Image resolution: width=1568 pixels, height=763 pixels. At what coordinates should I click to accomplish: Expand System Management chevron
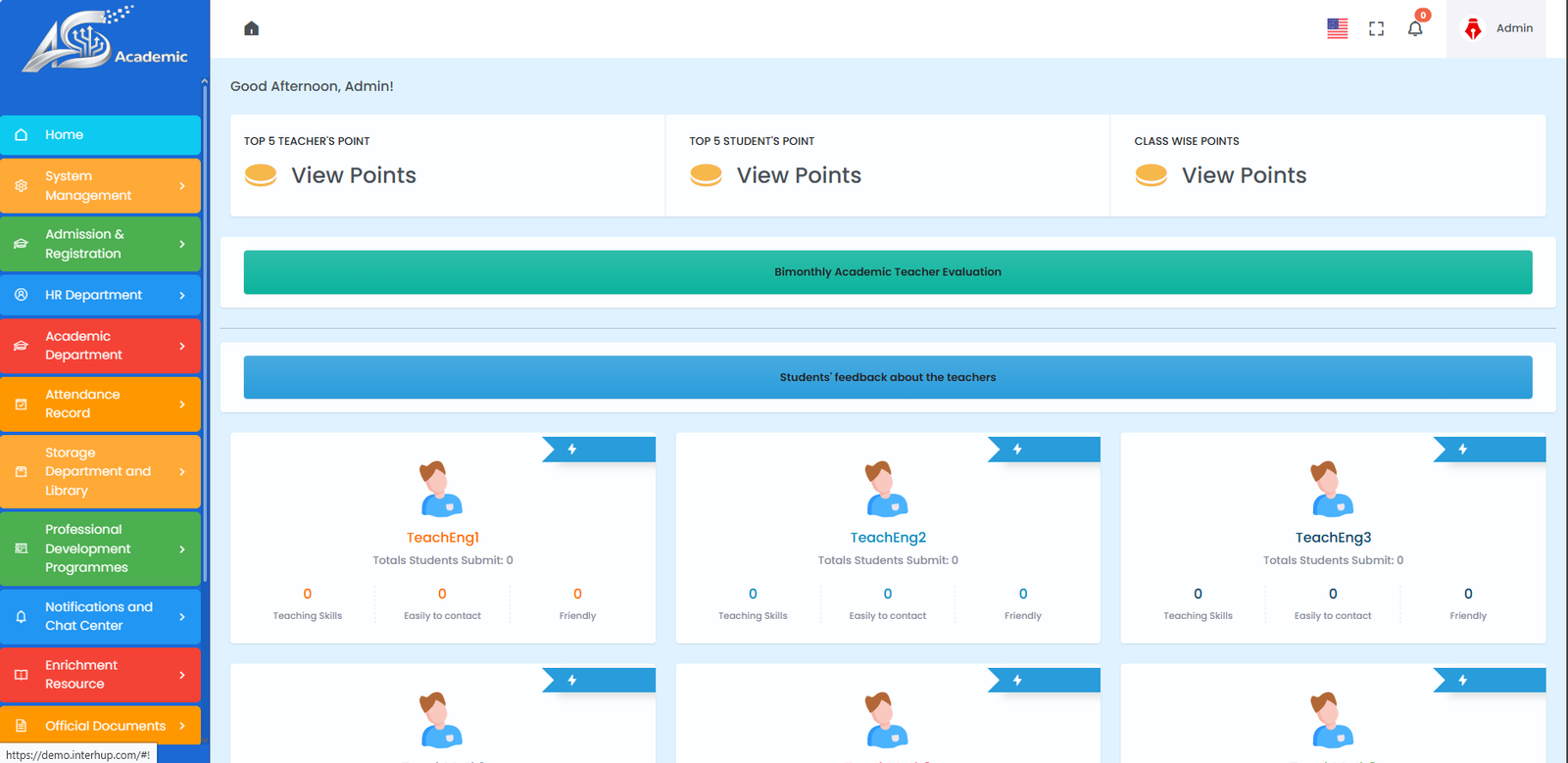(x=182, y=186)
